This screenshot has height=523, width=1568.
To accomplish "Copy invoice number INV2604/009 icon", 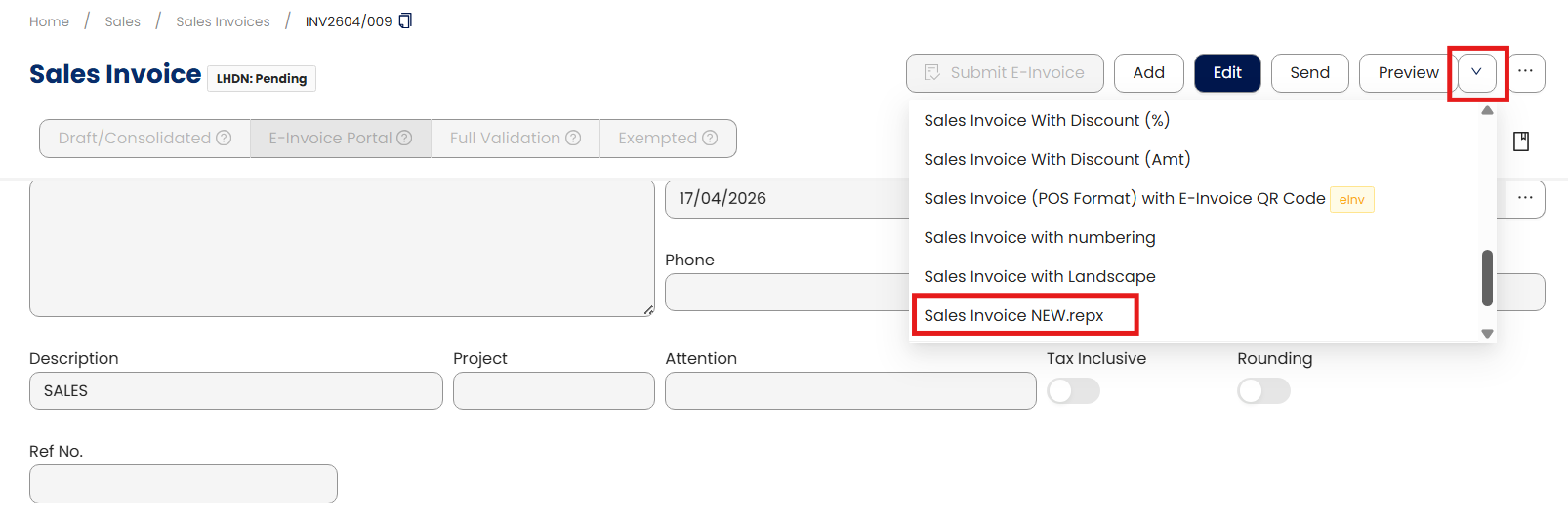I will (x=405, y=20).
